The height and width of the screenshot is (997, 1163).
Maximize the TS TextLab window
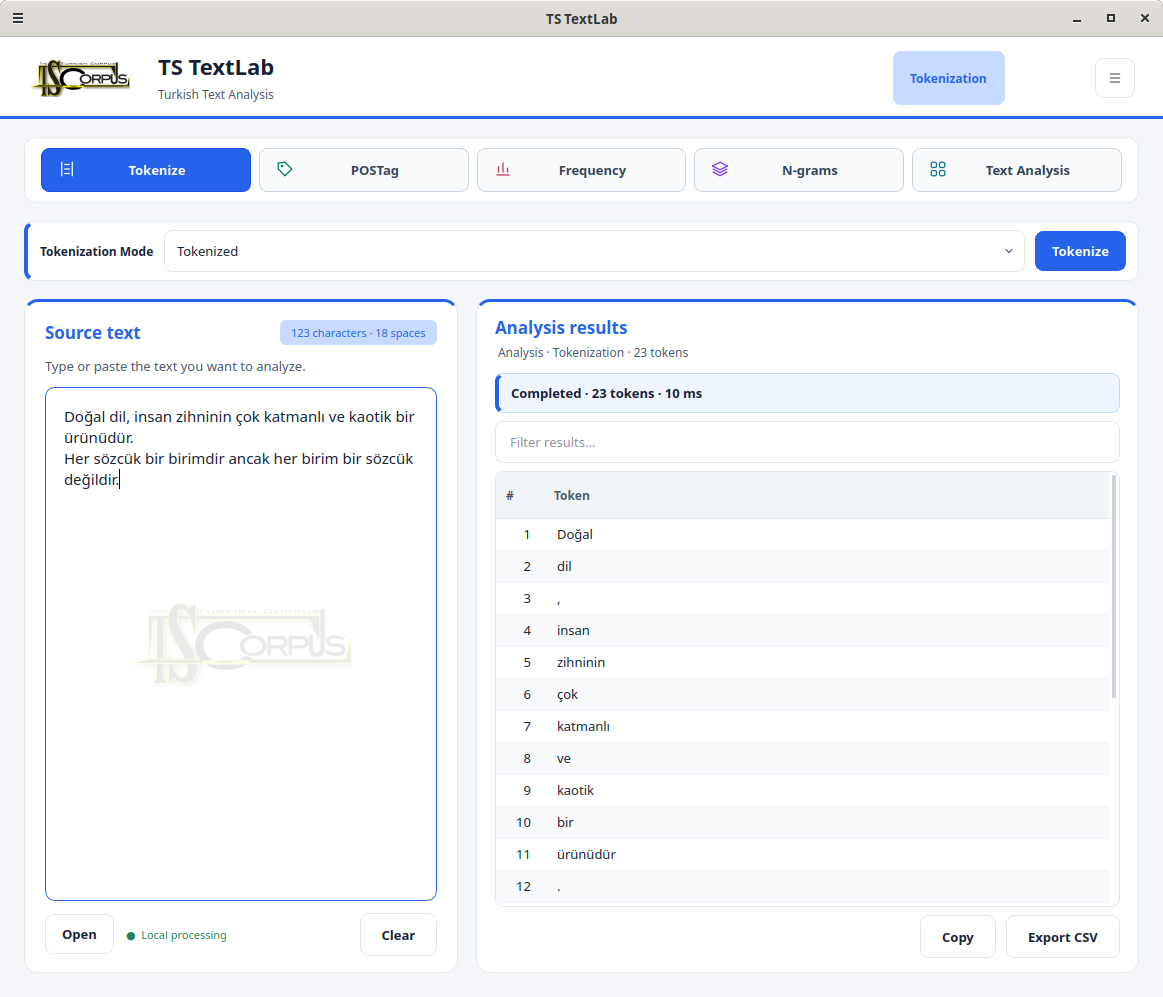(1110, 19)
